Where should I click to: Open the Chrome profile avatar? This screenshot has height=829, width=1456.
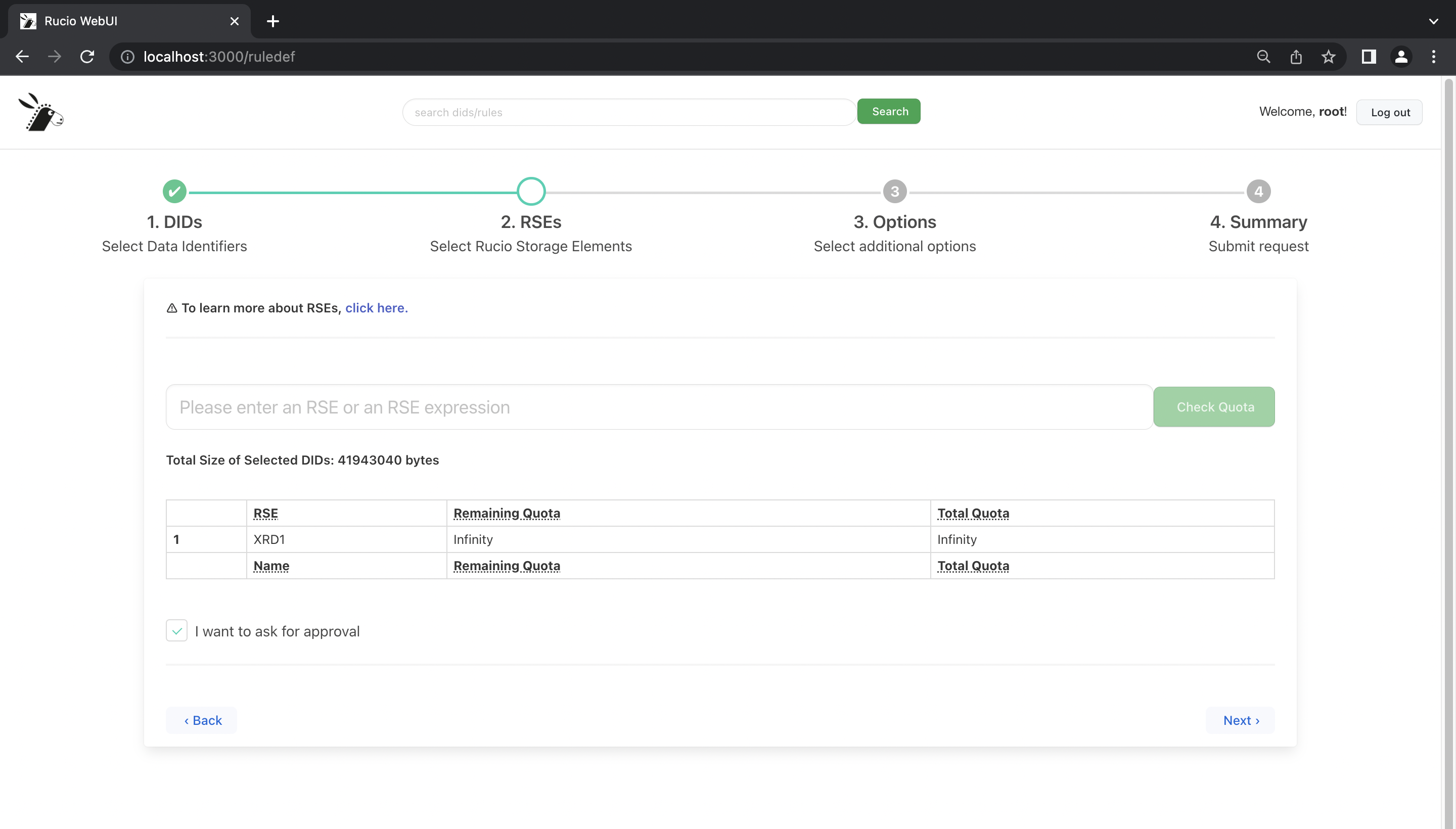(x=1401, y=57)
